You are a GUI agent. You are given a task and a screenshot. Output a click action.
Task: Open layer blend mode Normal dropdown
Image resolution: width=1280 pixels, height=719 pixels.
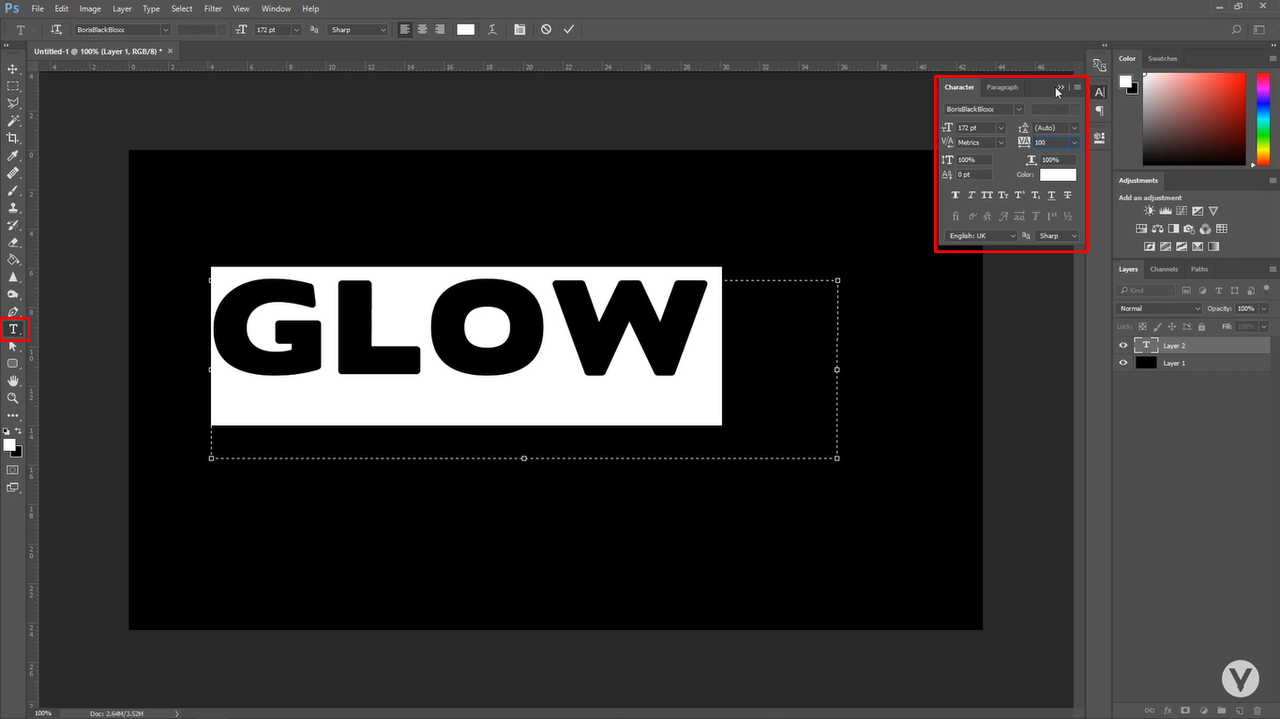coord(1159,308)
